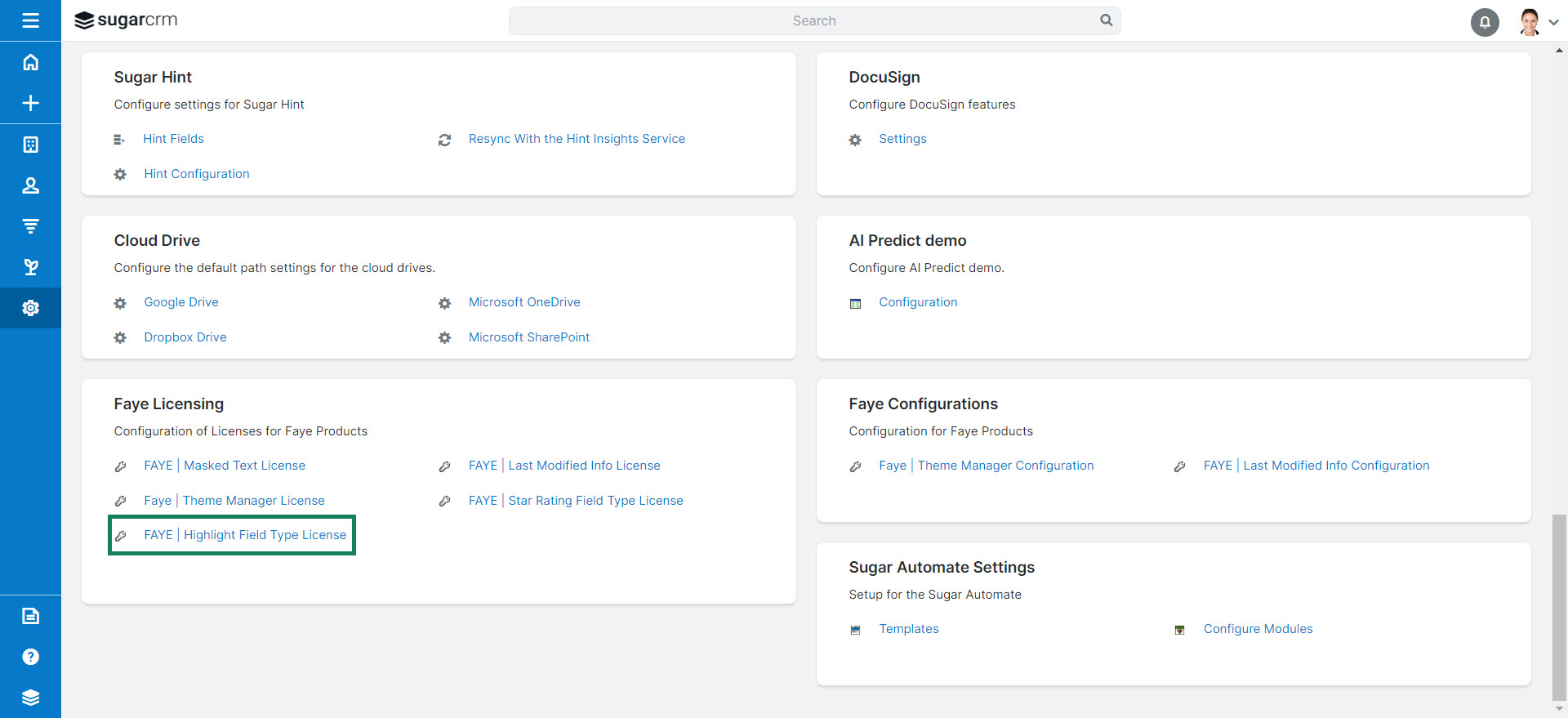Screen dimensions: 1568x718
Task: Click gear icon beside DocuSign Settings
Action: (855, 140)
